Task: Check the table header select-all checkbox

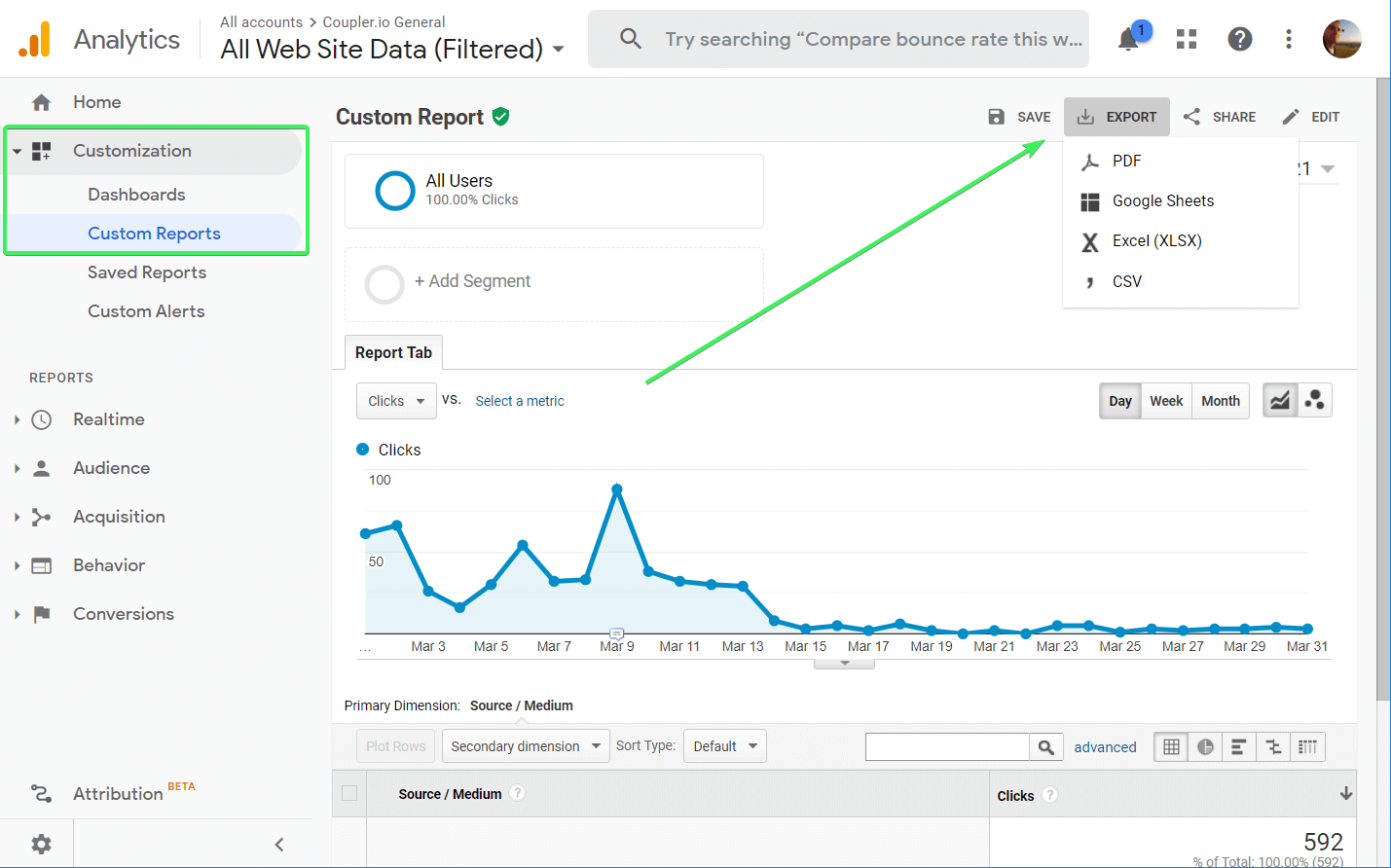Action: (349, 793)
